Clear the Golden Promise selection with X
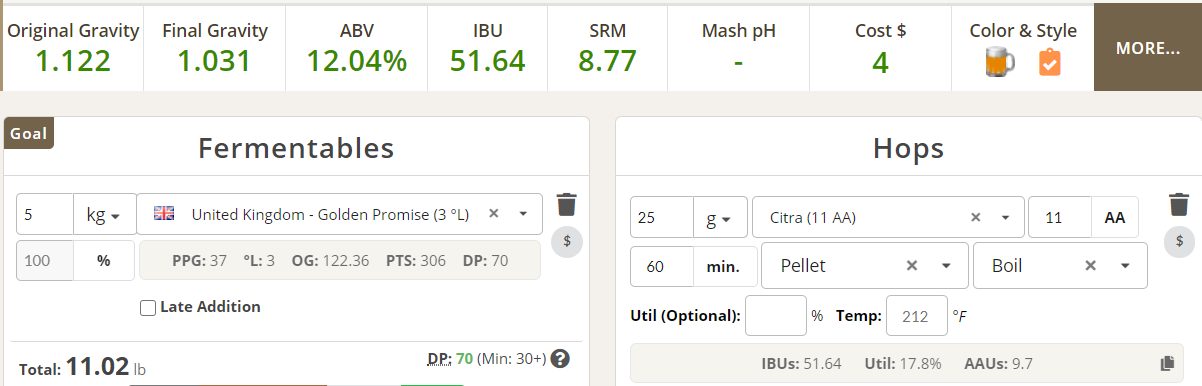The image size is (1202, 386). pyautogui.click(x=493, y=214)
